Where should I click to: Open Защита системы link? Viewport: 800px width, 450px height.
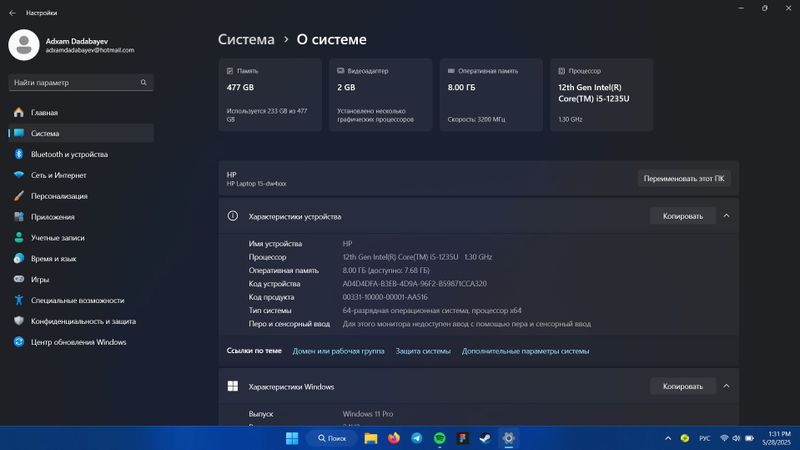(x=423, y=351)
